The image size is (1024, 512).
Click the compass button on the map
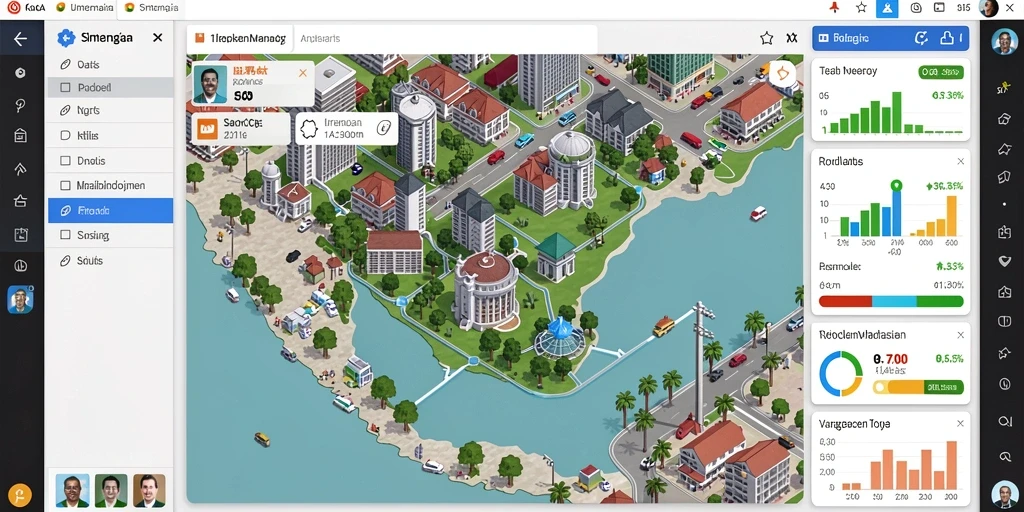(783, 74)
